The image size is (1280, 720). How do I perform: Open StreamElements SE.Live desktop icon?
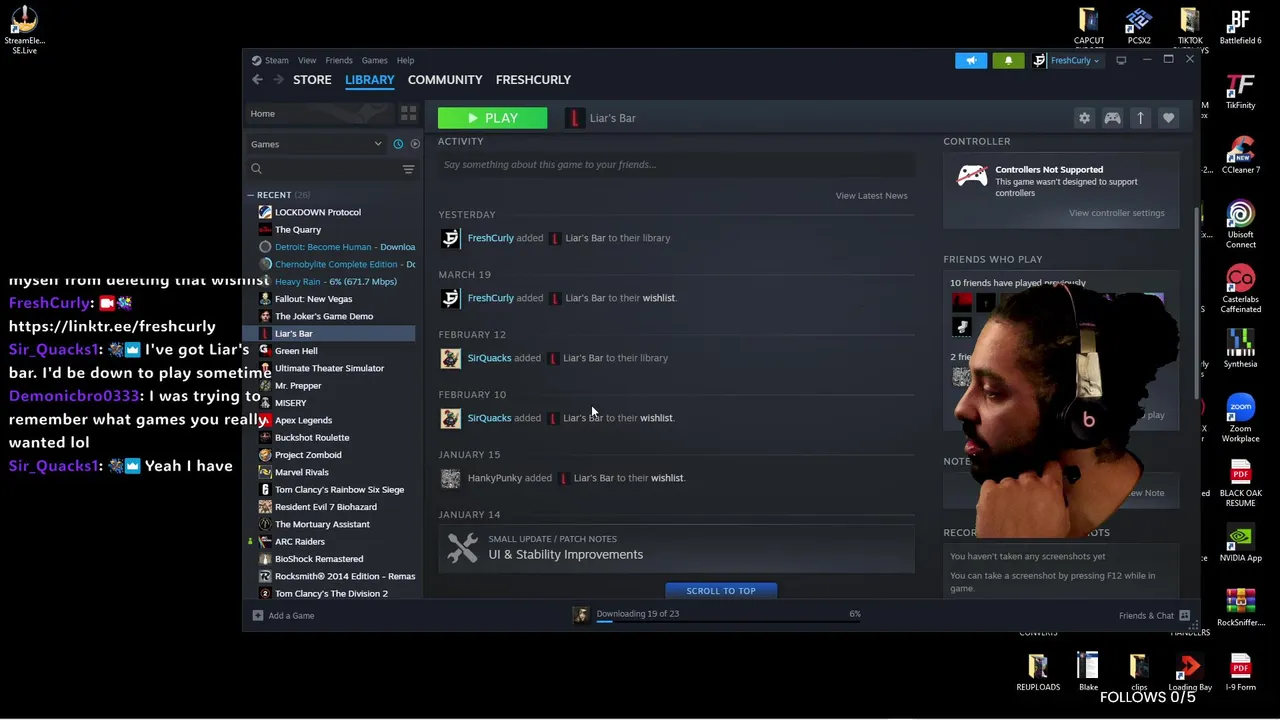tap(24, 29)
